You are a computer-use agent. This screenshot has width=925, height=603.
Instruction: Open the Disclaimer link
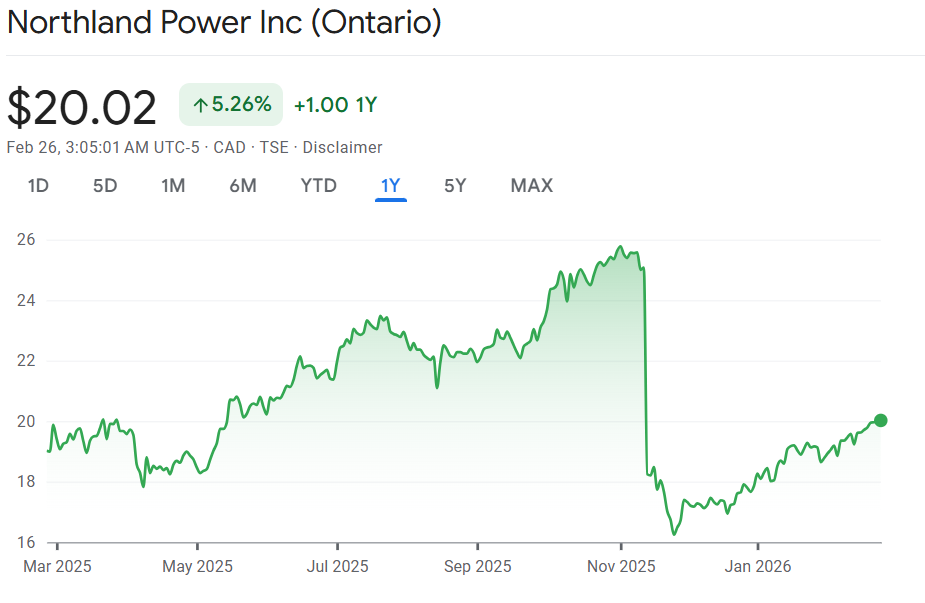tap(342, 147)
